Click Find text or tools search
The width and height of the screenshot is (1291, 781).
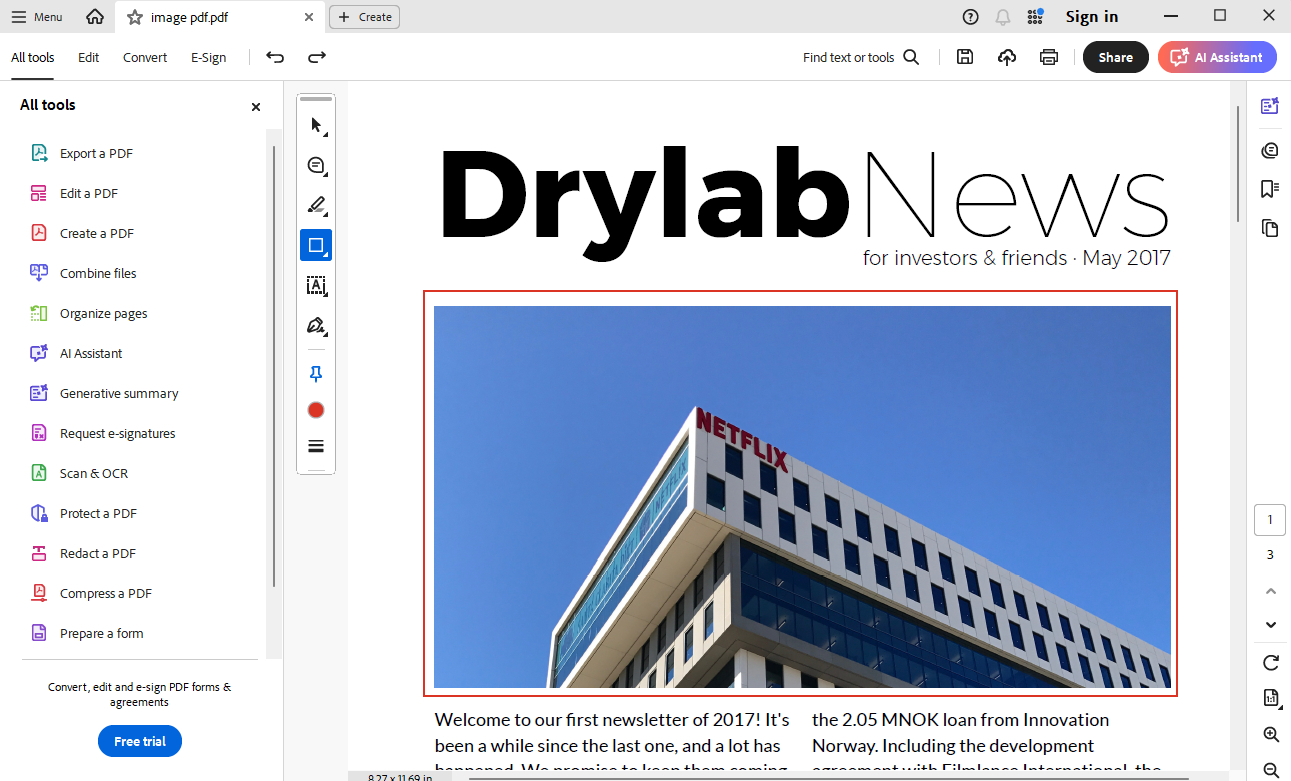861,57
